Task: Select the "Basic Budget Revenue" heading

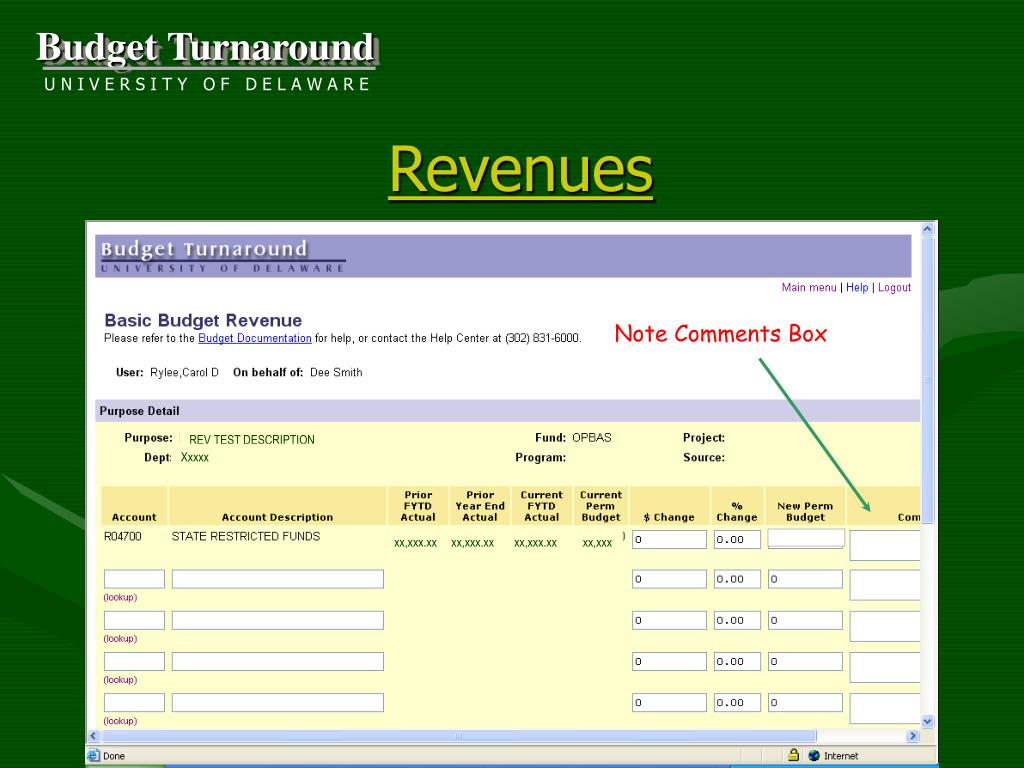Action: point(203,320)
